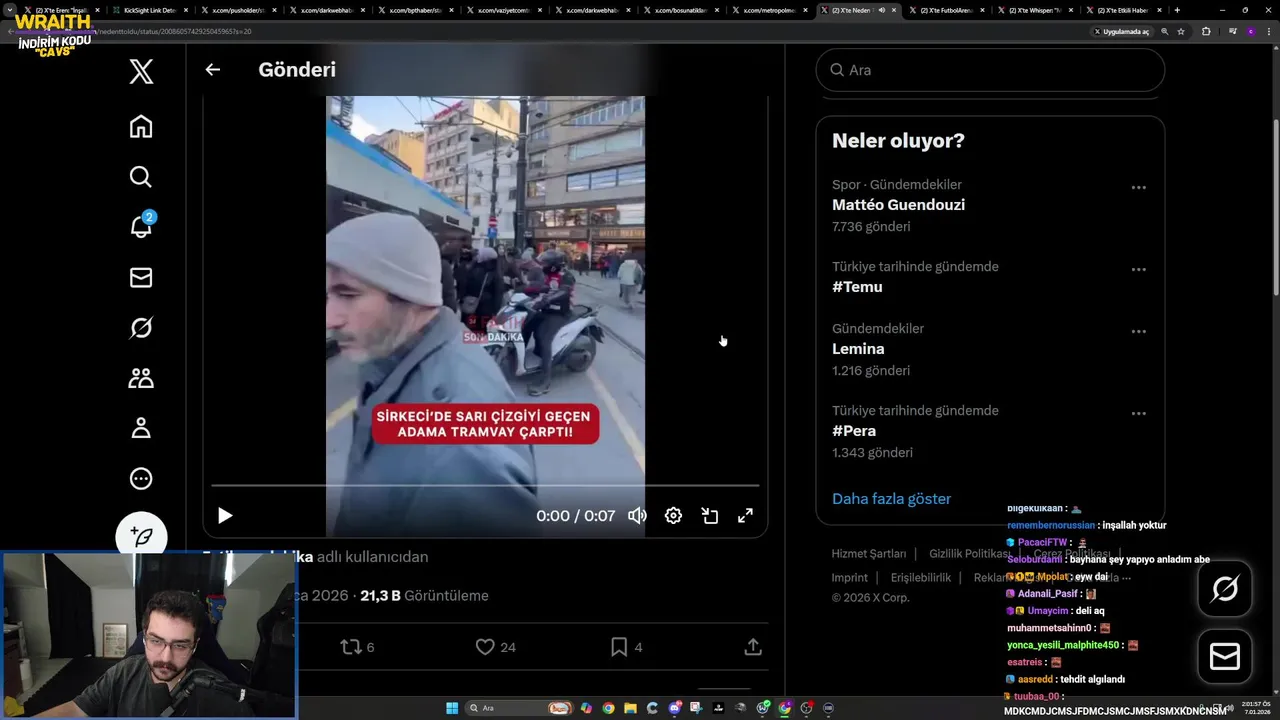
Task: Open the Mattéo Guendouzi trending topic
Action: pyautogui.click(x=898, y=205)
